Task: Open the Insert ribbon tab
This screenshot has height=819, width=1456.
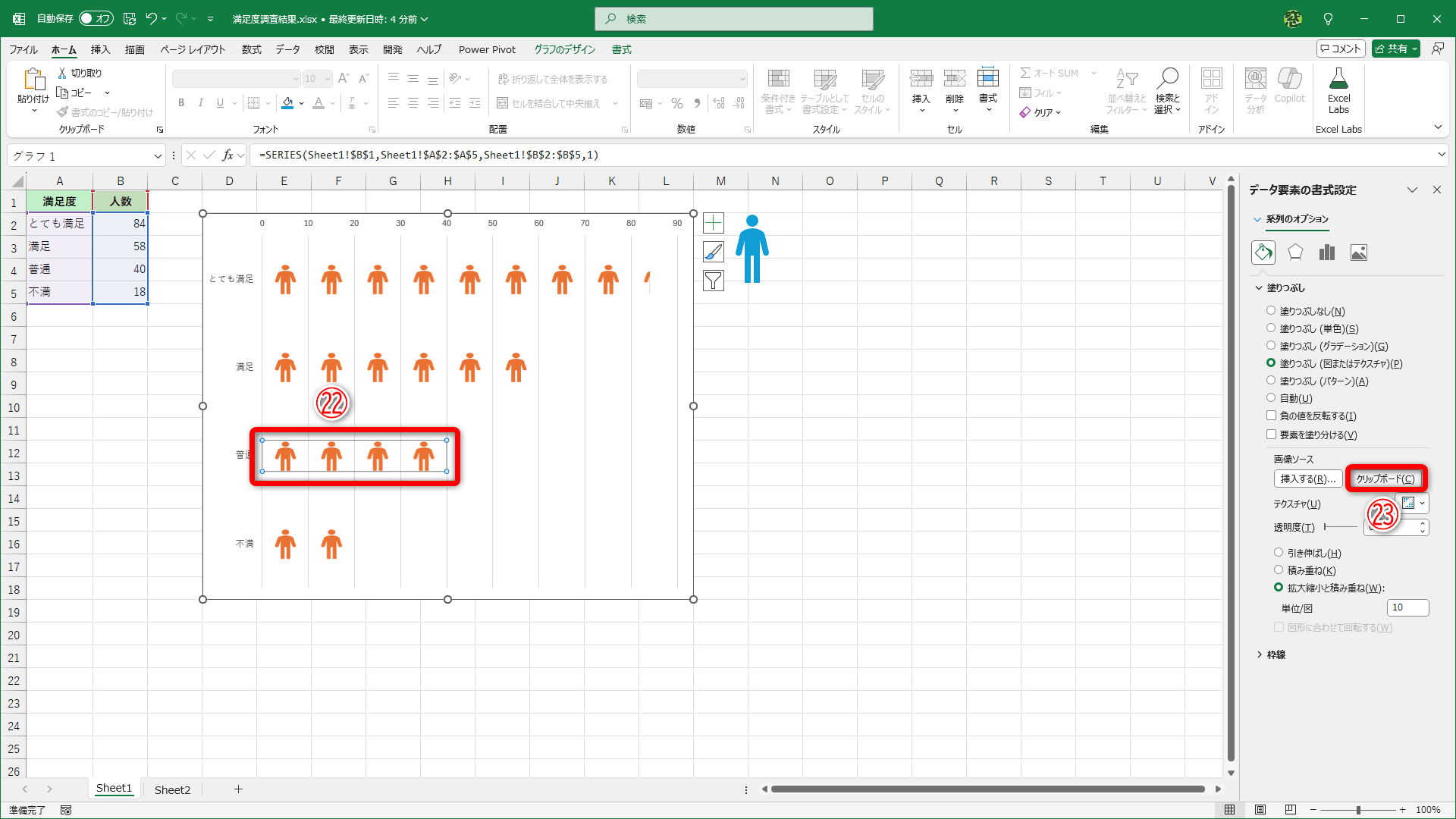Action: [x=100, y=49]
